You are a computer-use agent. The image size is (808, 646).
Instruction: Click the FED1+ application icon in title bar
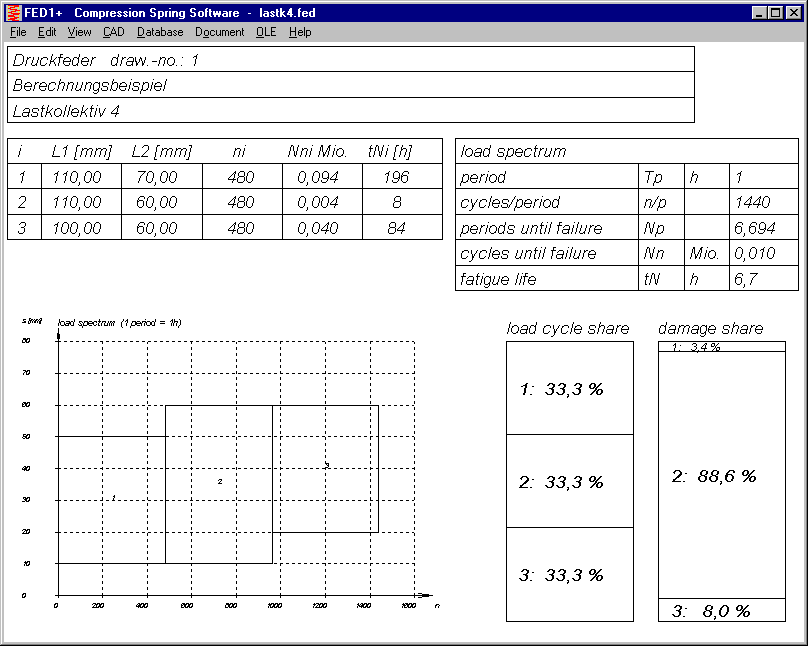coord(14,13)
